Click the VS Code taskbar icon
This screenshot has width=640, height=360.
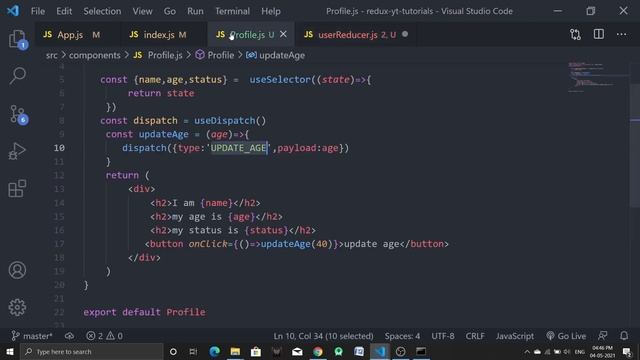tap(380, 351)
